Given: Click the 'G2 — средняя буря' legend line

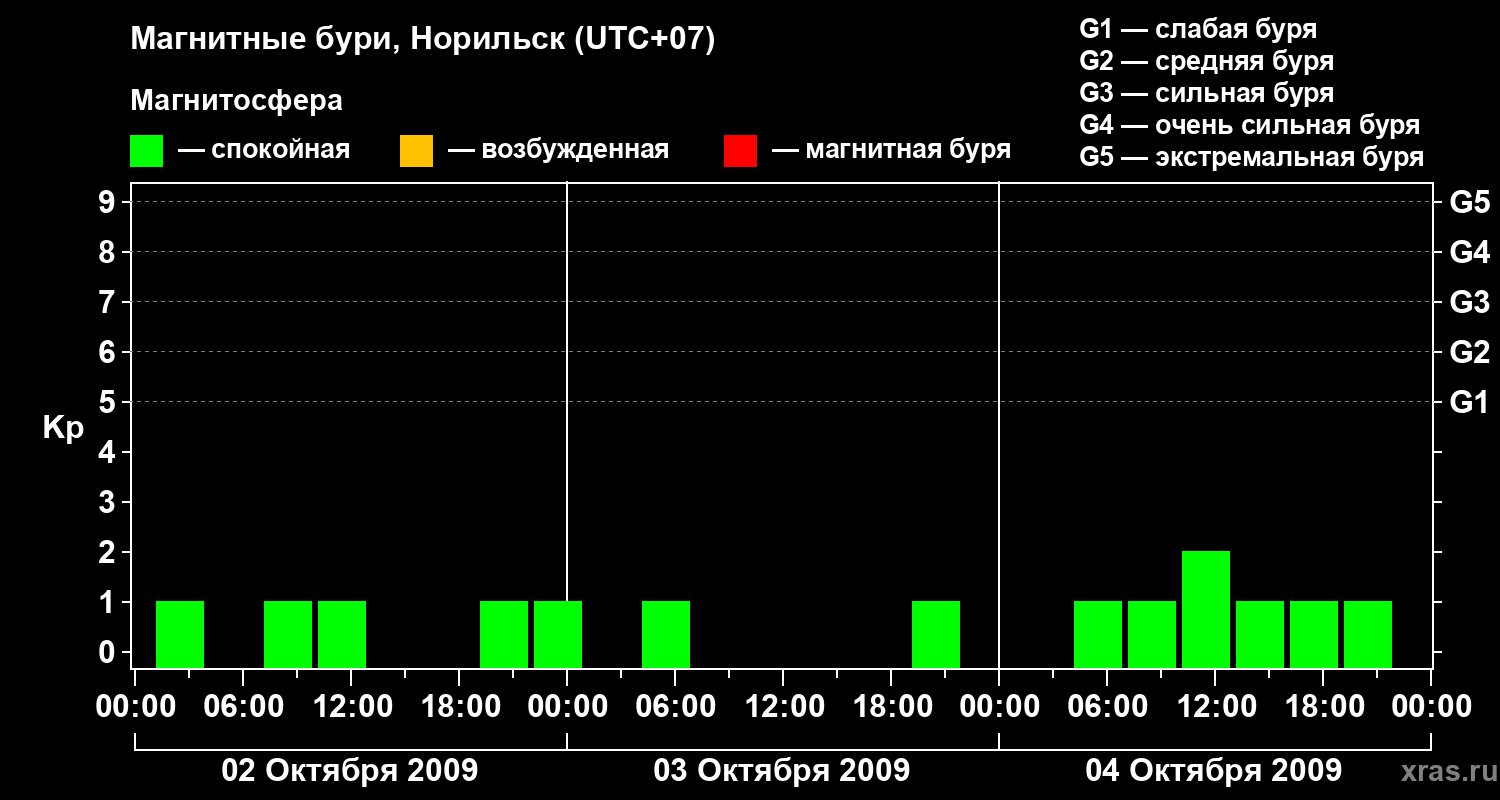Looking at the screenshot, I should tap(1206, 61).
